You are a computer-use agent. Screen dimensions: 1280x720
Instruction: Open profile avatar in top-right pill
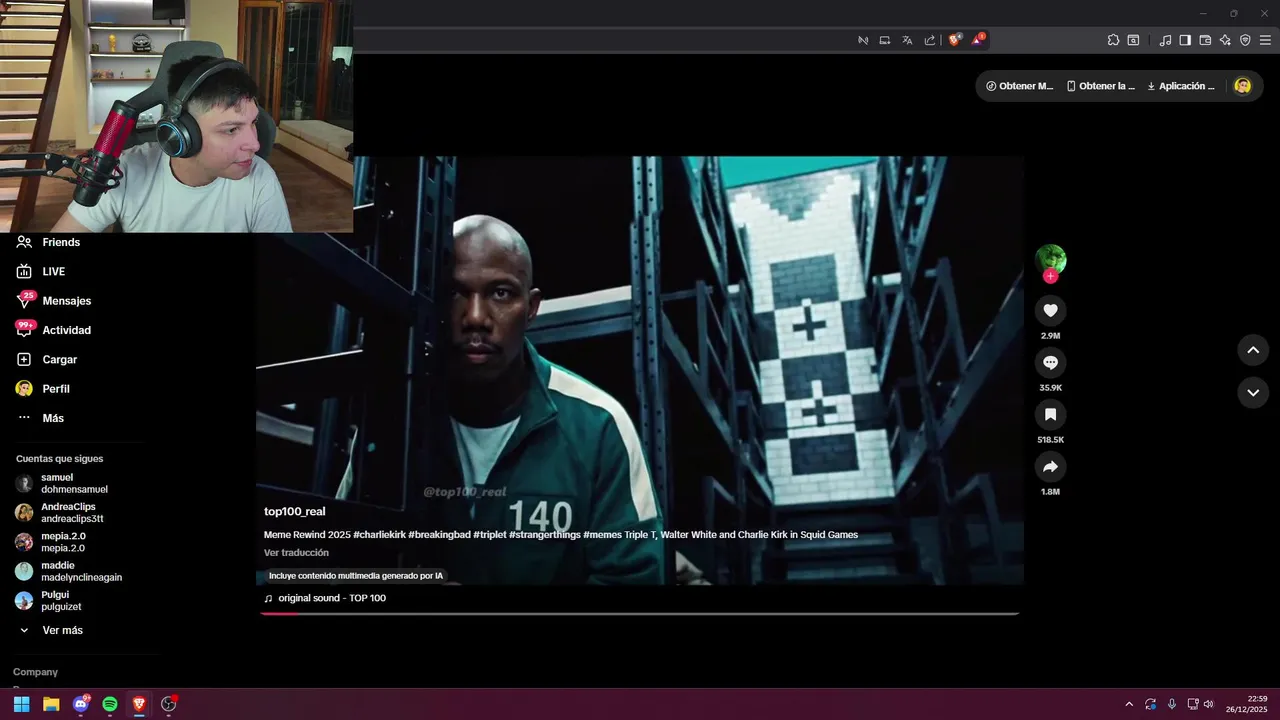(1242, 86)
